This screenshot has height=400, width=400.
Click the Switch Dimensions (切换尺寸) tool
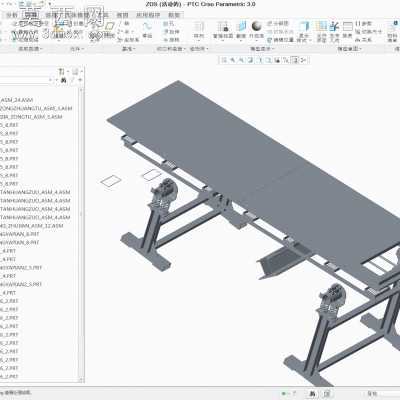(369, 32)
